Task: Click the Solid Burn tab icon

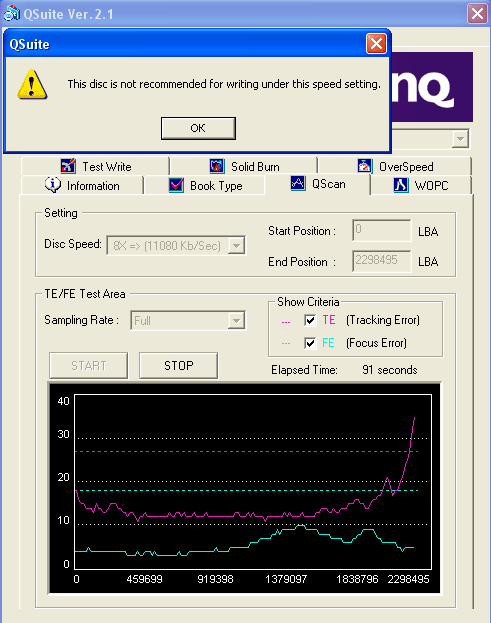Action: (x=217, y=166)
